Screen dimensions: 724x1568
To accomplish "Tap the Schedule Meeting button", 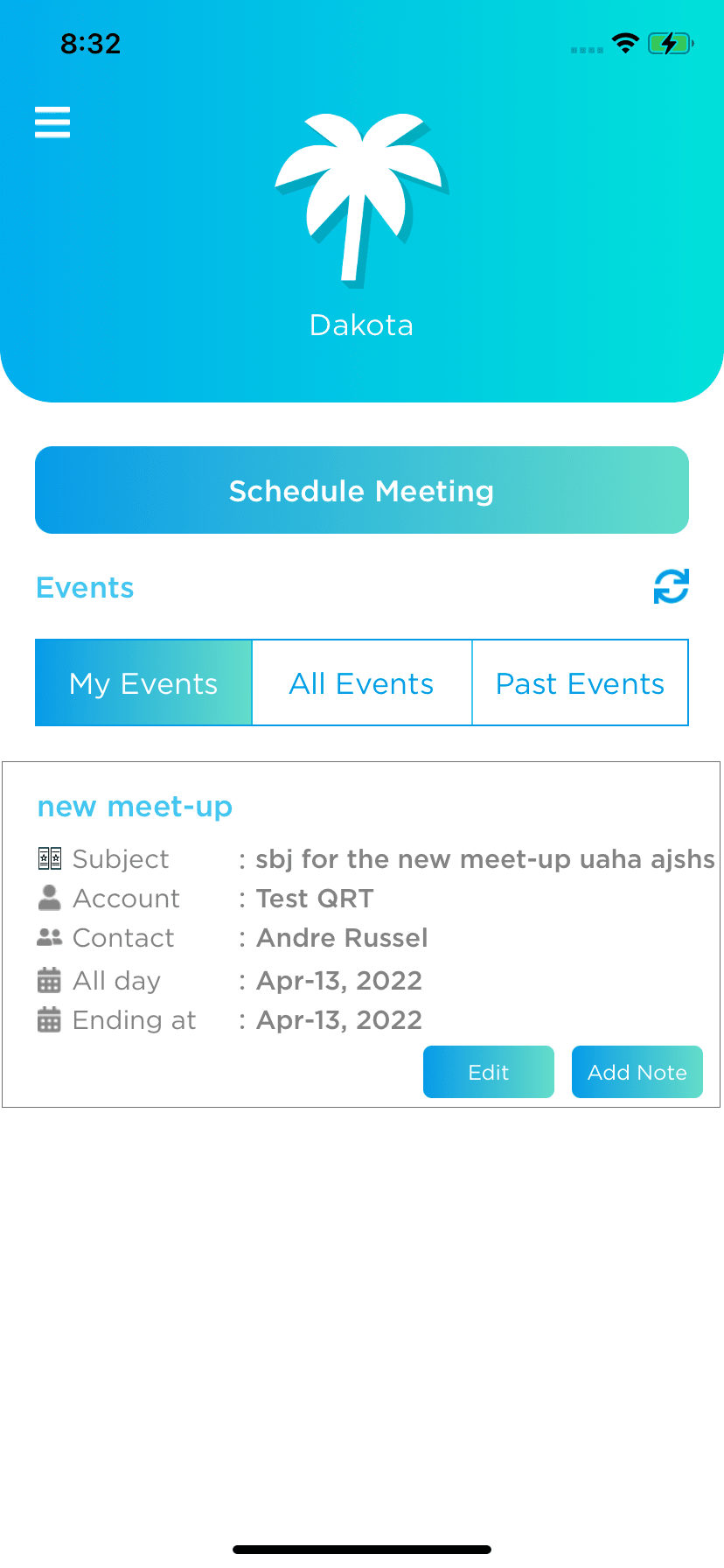I will click(x=362, y=490).
